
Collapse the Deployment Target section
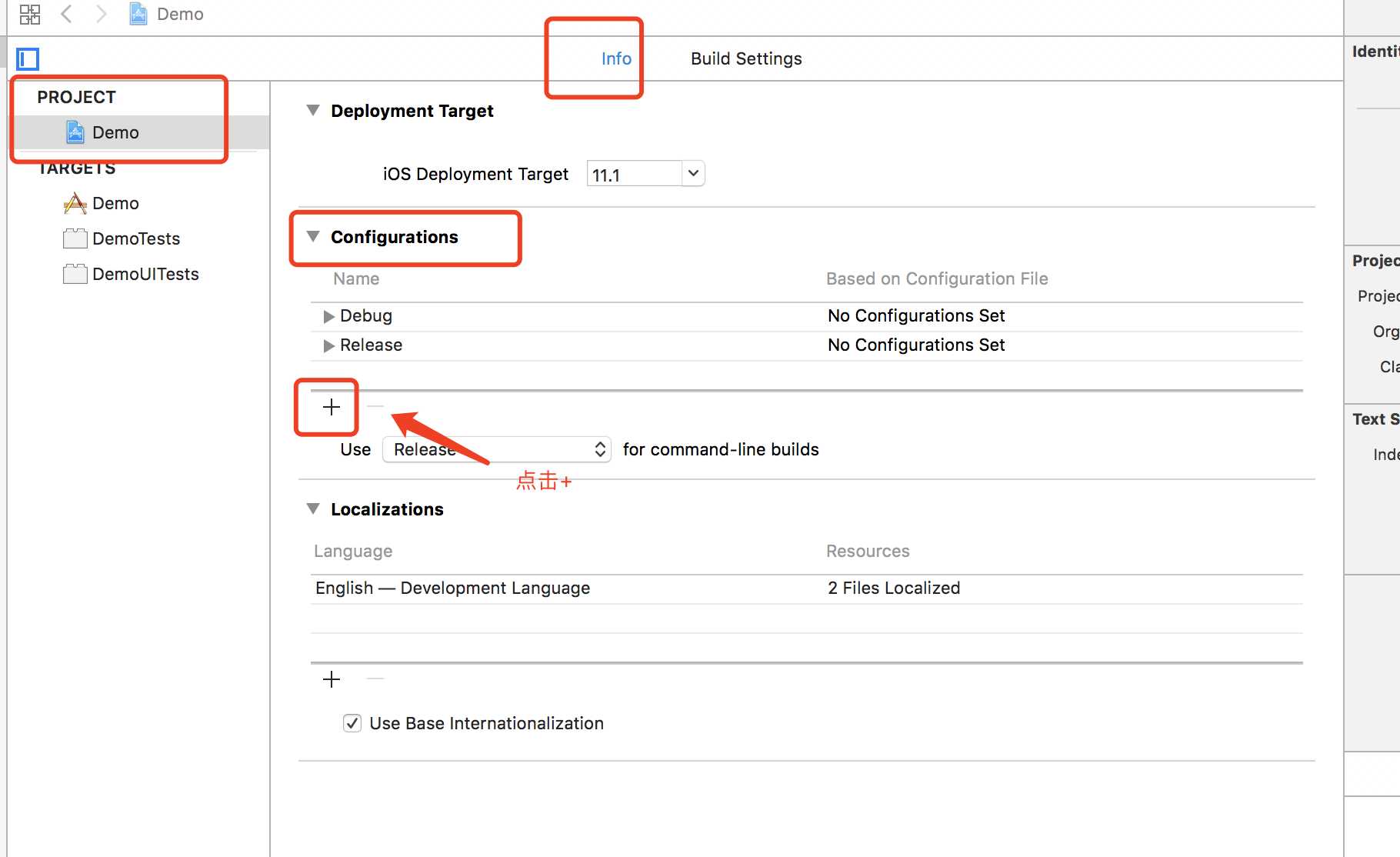(313, 111)
